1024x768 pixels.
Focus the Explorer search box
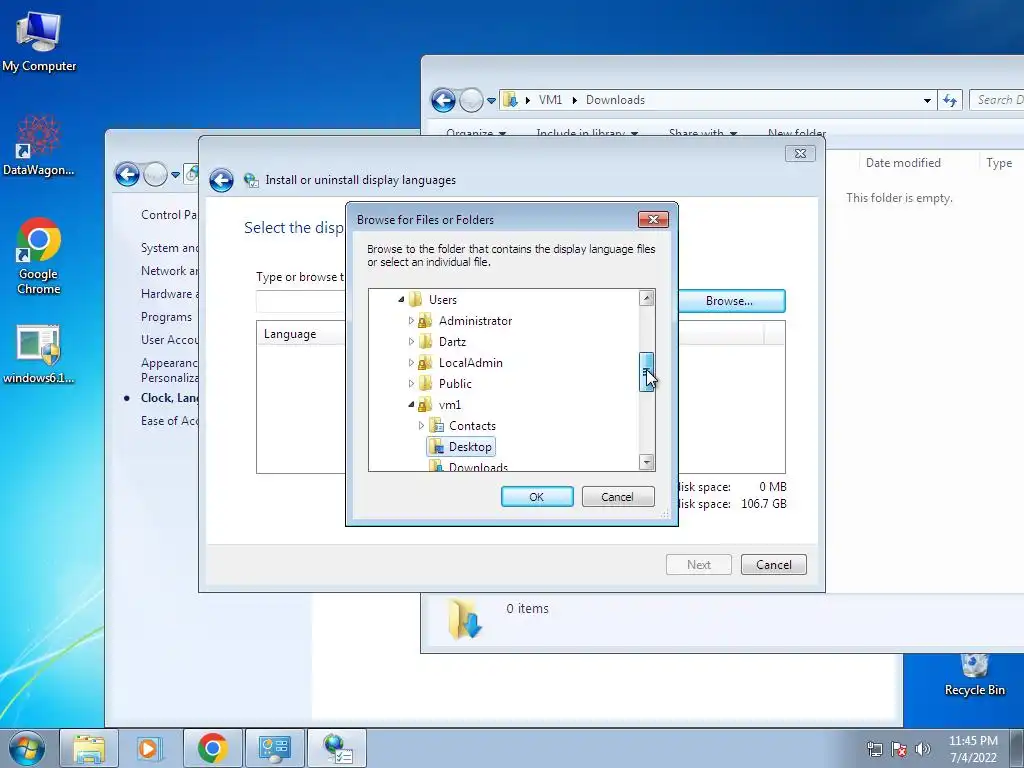pos(997,100)
